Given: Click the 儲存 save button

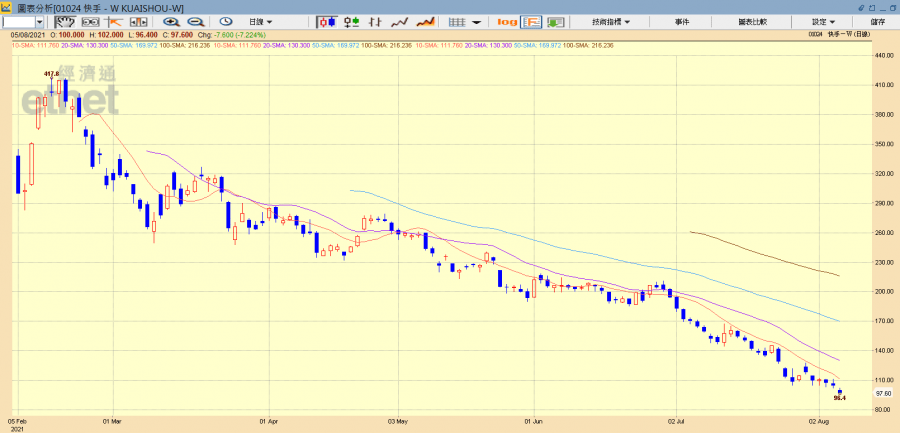Looking at the screenshot, I should [x=877, y=21].
